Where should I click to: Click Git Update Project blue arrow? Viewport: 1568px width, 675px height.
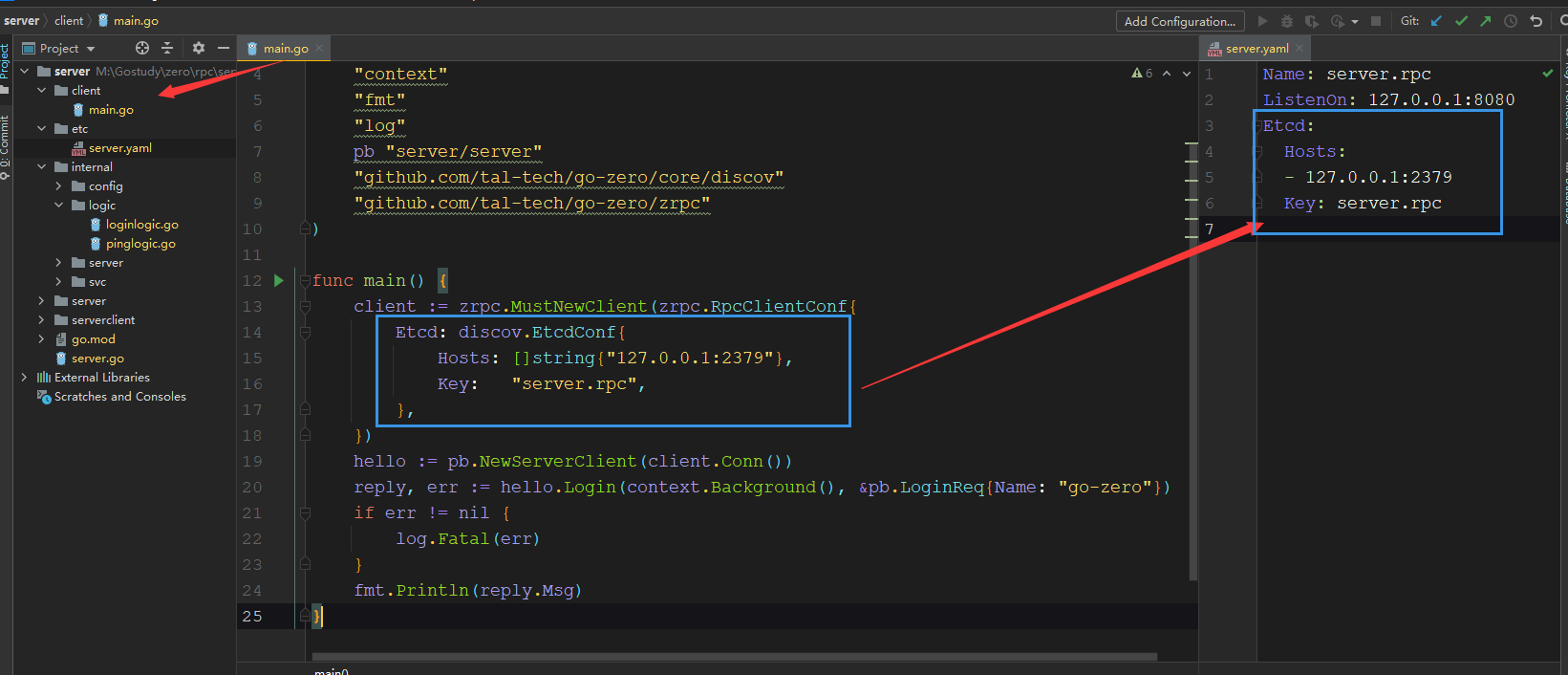(1436, 21)
